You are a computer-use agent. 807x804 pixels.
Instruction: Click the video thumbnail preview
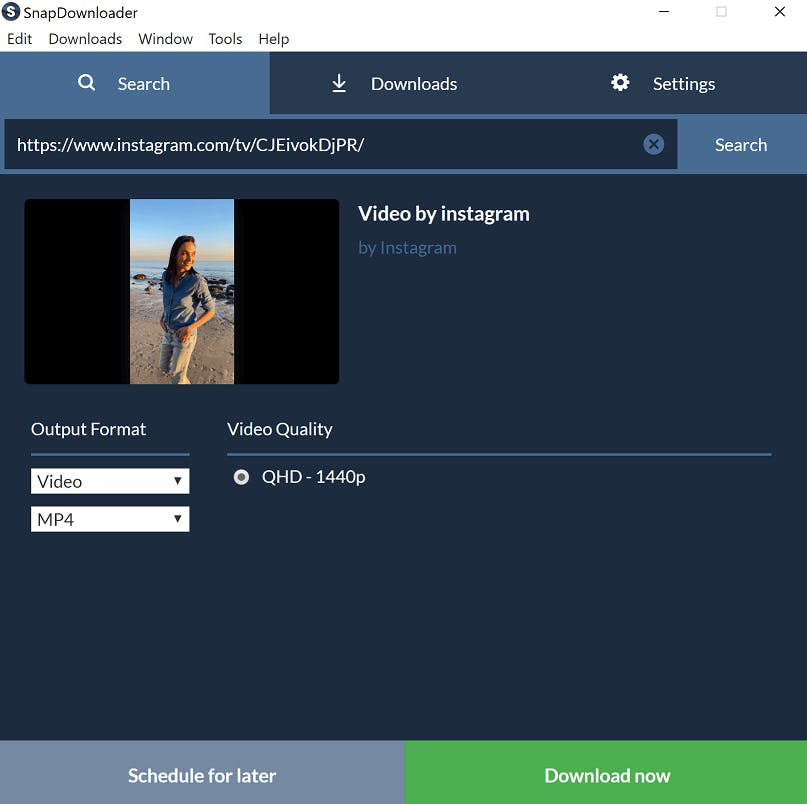(182, 291)
